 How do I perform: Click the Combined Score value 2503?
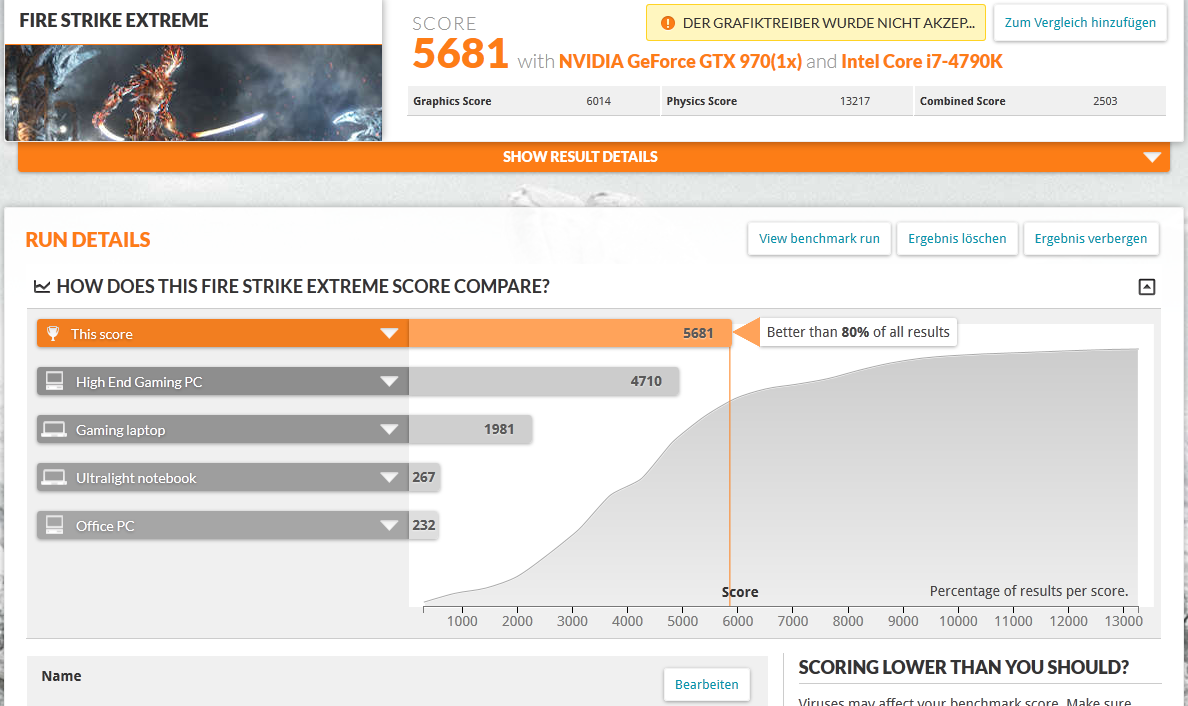(1105, 101)
